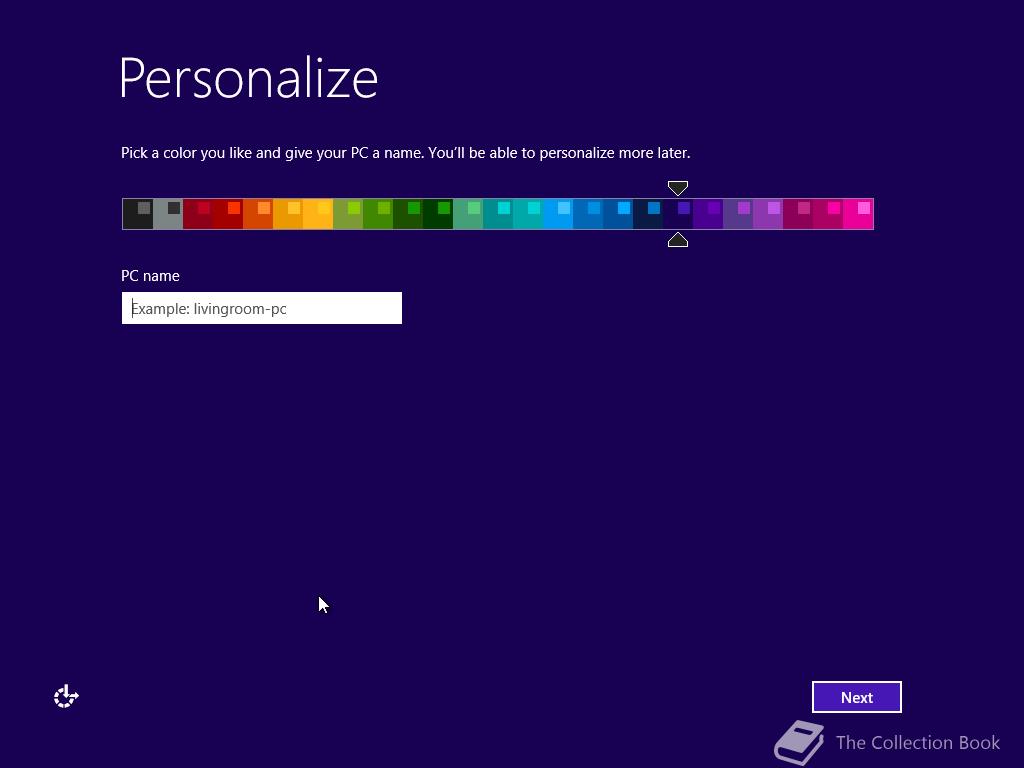The height and width of the screenshot is (768, 1024).
Task: Select the orchid purple swatch with lilac accent
Action: click(769, 214)
